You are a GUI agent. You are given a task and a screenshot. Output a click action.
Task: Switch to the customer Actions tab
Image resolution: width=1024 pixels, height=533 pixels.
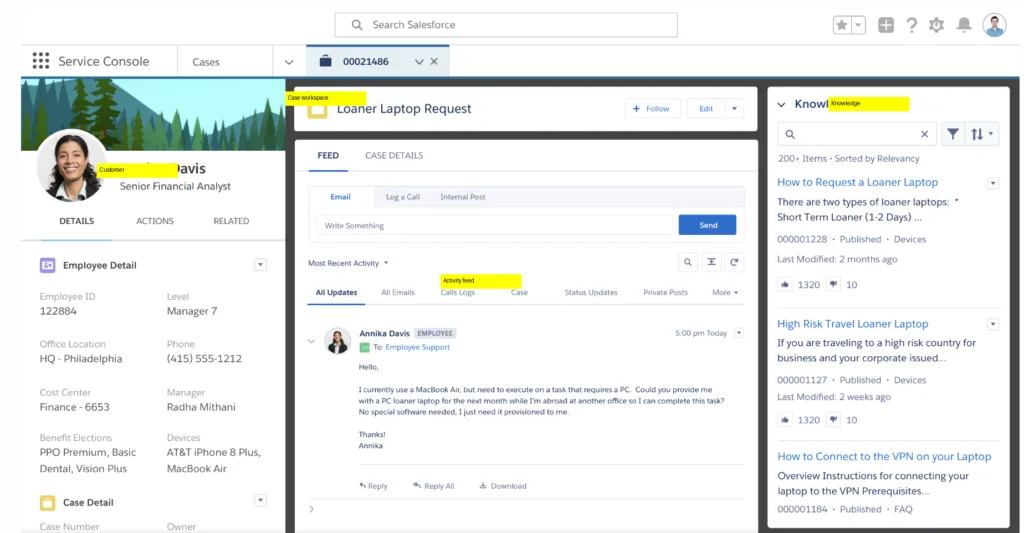click(x=155, y=221)
